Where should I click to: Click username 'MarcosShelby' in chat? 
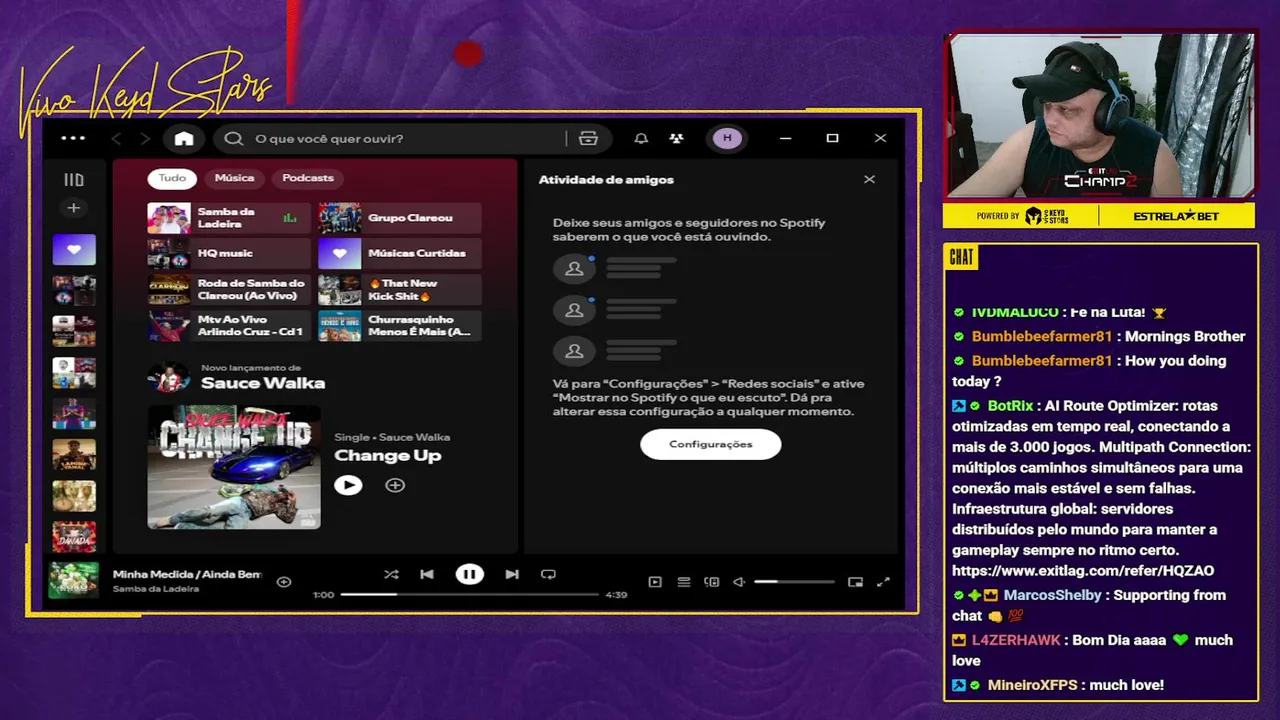(x=1052, y=595)
